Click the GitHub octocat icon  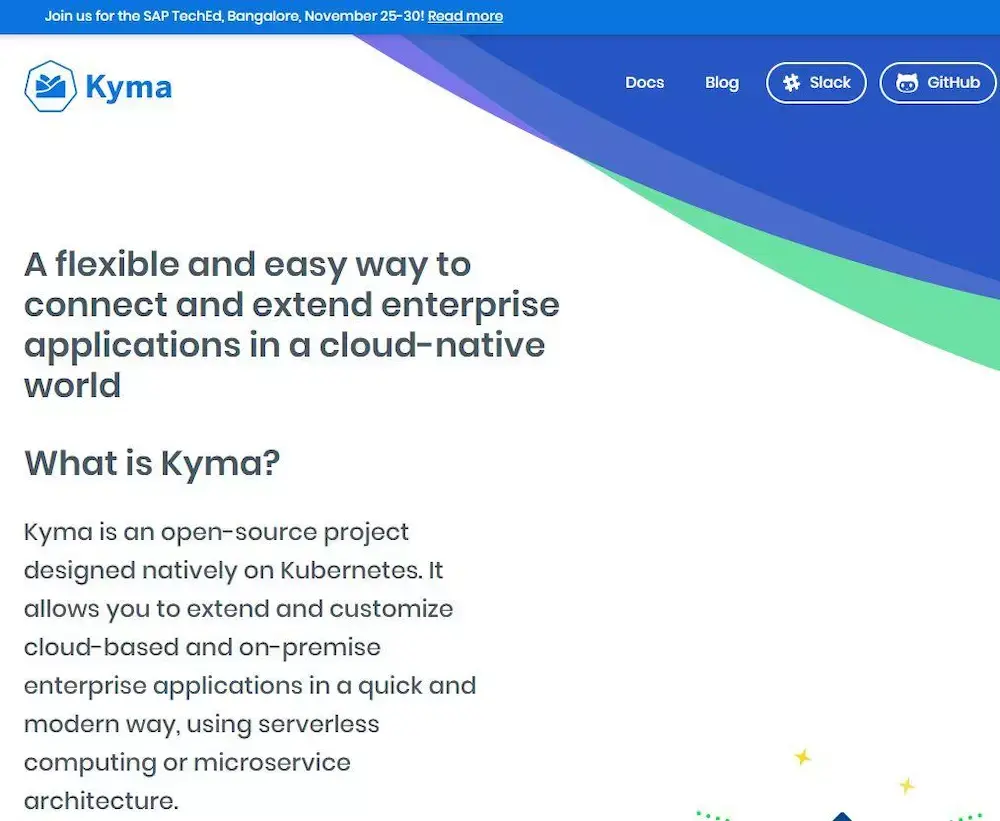pos(908,83)
